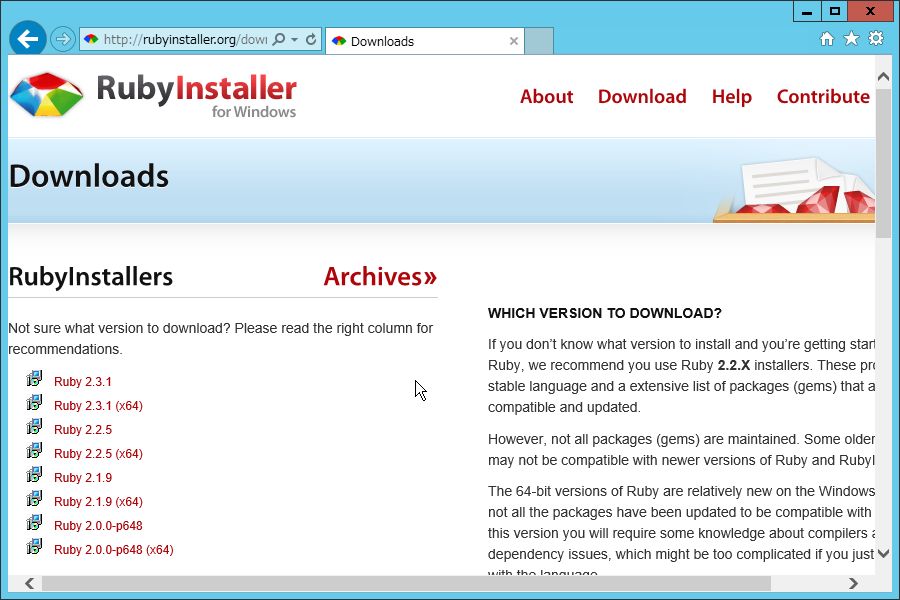Download Ruby 2.1.9 link
Viewport: 900px width, 600px height.
click(x=83, y=478)
